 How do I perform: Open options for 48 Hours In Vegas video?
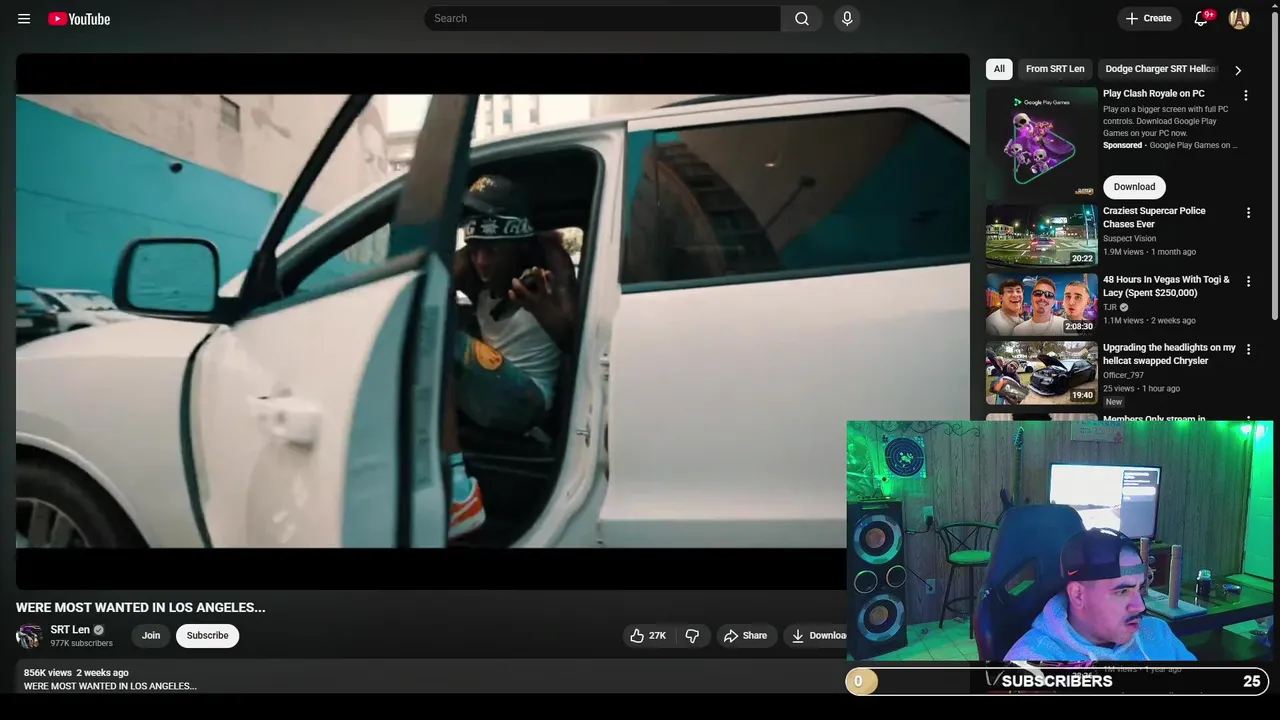(x=1248, y=282)
